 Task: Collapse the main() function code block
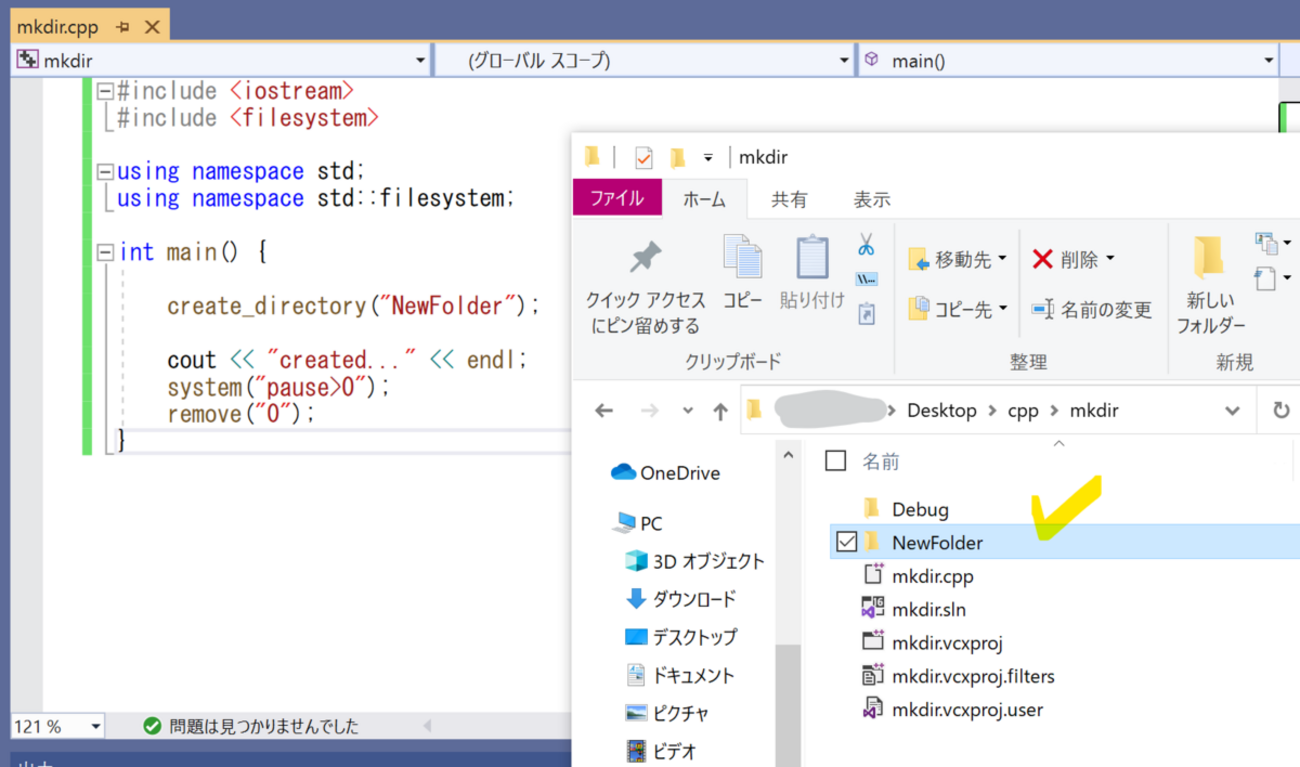pos(105,252)
